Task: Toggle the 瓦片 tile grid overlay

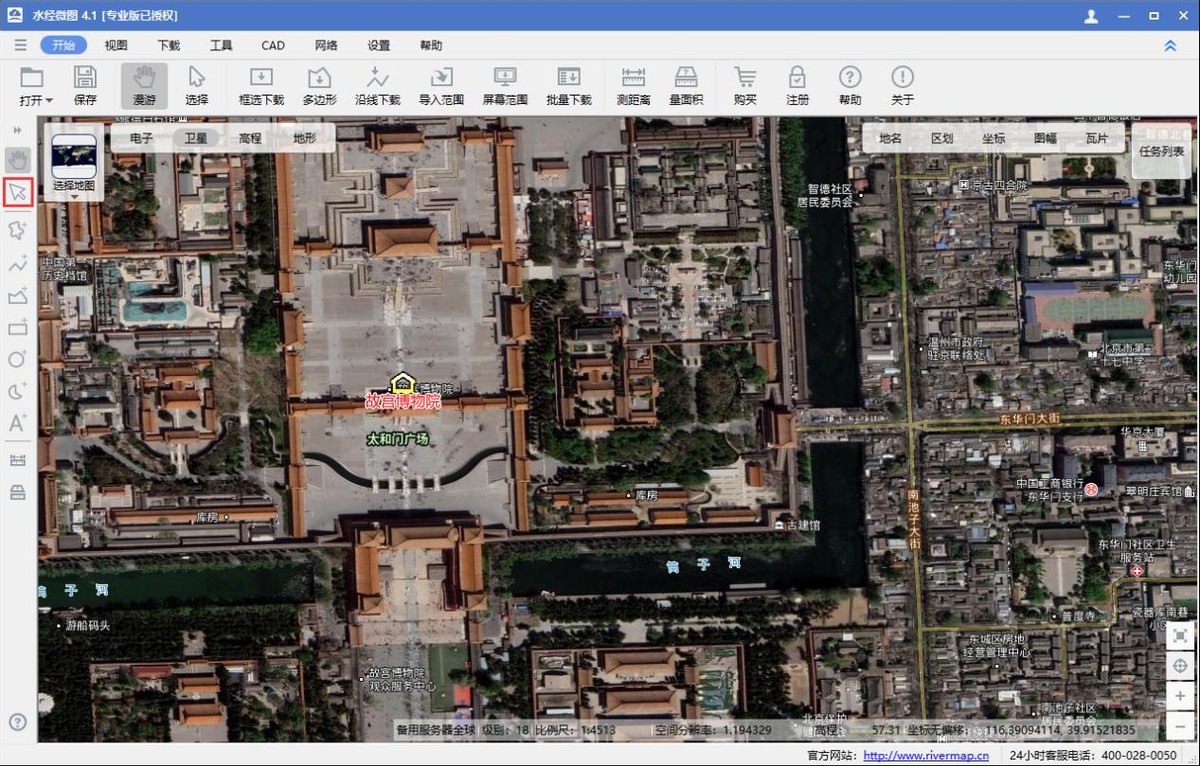Action: tap(1097, 138)
